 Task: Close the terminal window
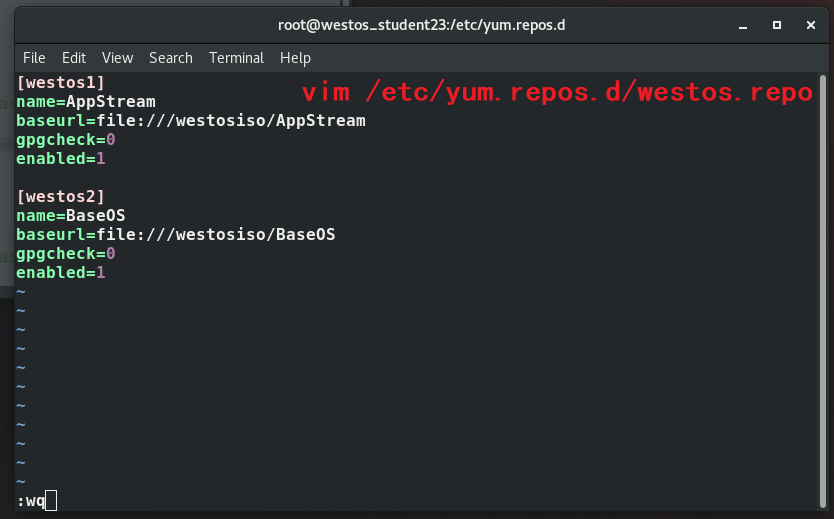[x=811, y=25]
